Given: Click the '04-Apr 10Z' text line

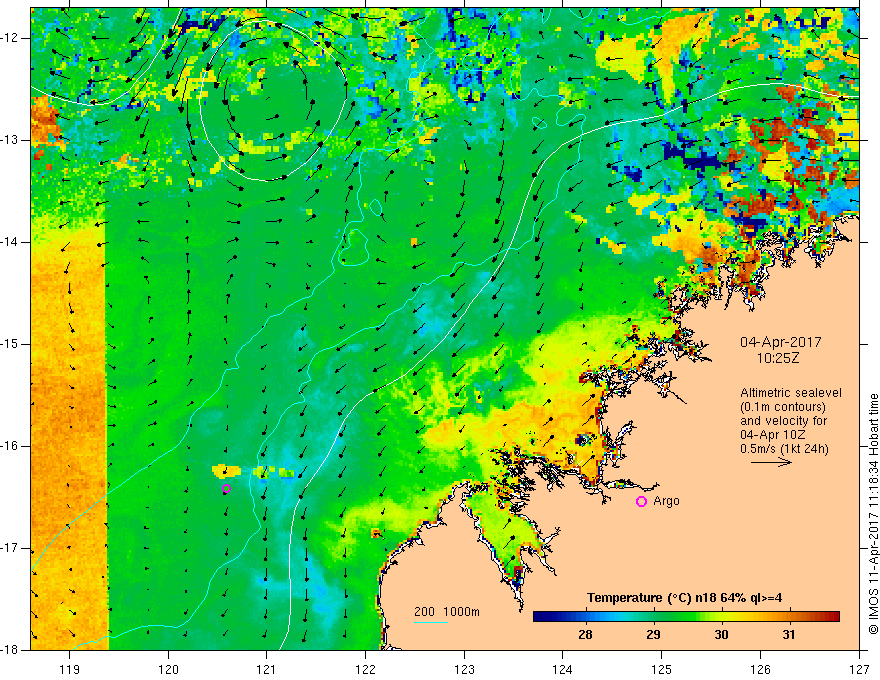Looking at the screenshot, I should pyautogui.click(x=771, y=435).
